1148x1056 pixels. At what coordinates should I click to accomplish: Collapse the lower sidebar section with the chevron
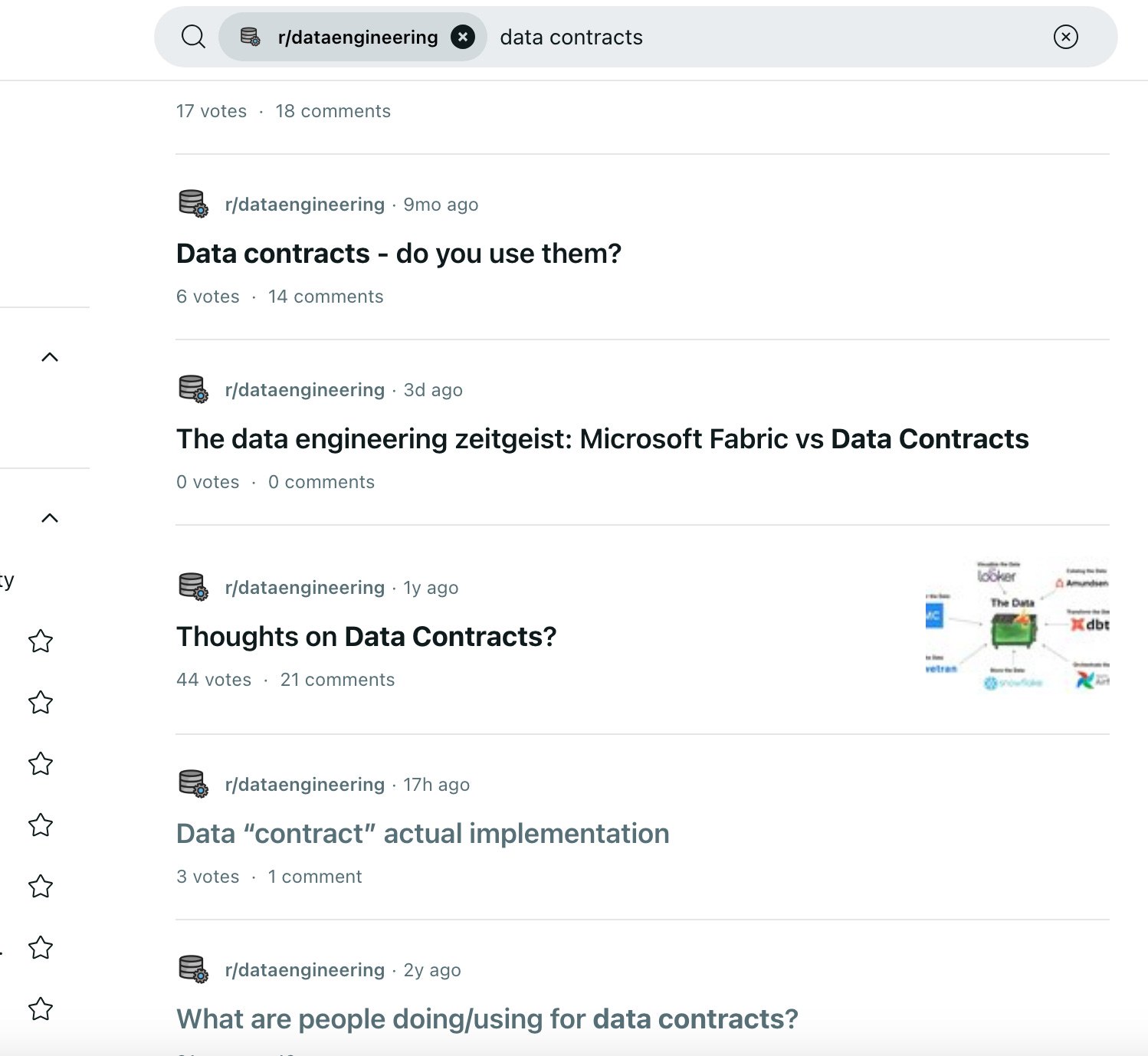50,517
